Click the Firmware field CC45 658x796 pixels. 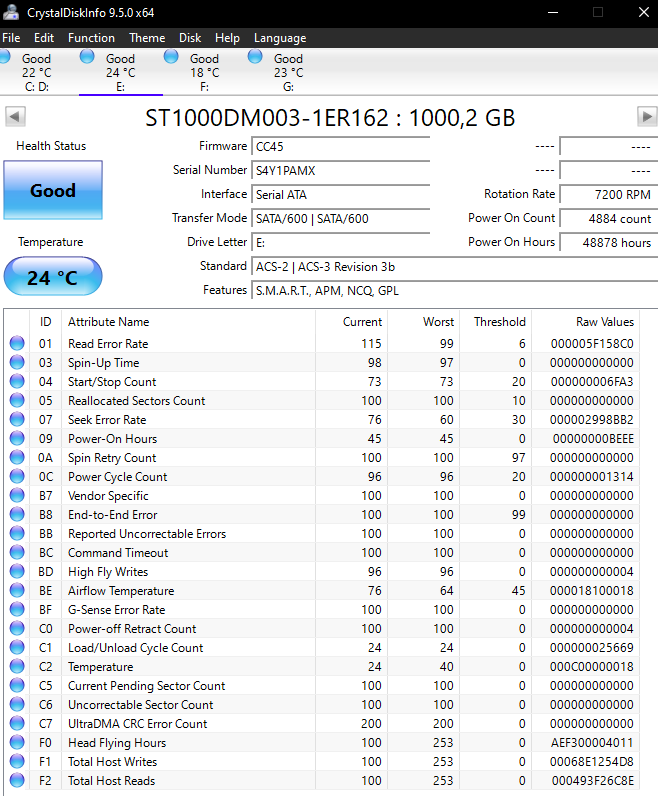pos(341,147)
